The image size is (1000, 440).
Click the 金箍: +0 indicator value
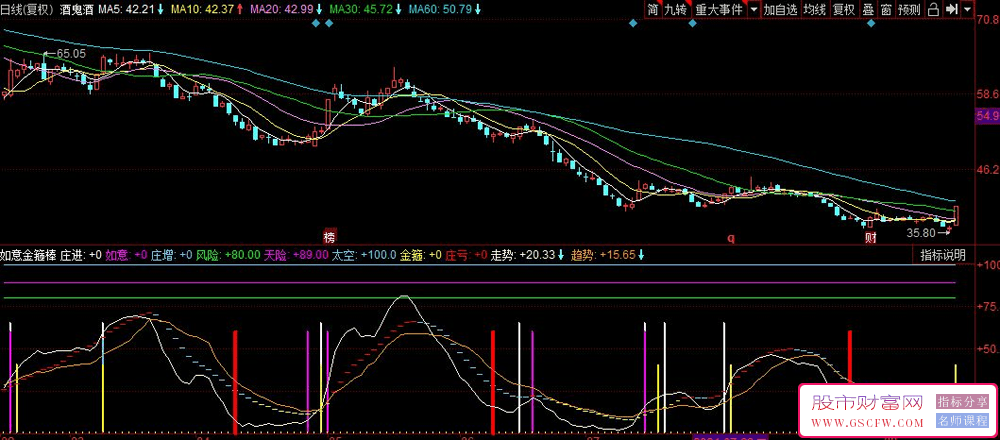420,255
